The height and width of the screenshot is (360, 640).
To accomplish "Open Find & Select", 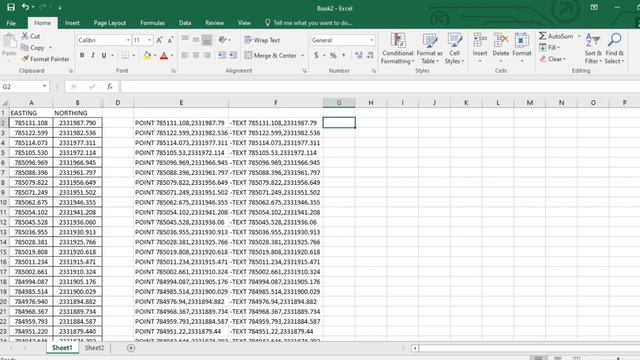I will pos(614,49).
